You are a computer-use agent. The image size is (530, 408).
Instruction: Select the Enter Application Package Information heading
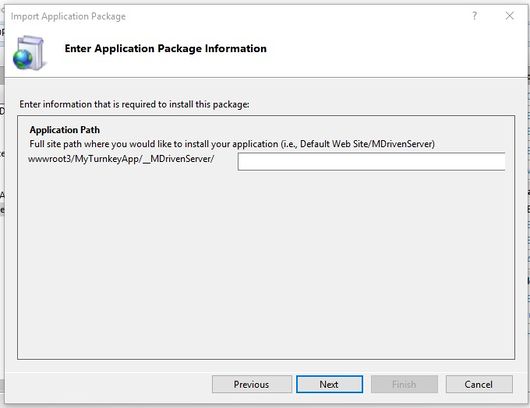tap(166, 49)
